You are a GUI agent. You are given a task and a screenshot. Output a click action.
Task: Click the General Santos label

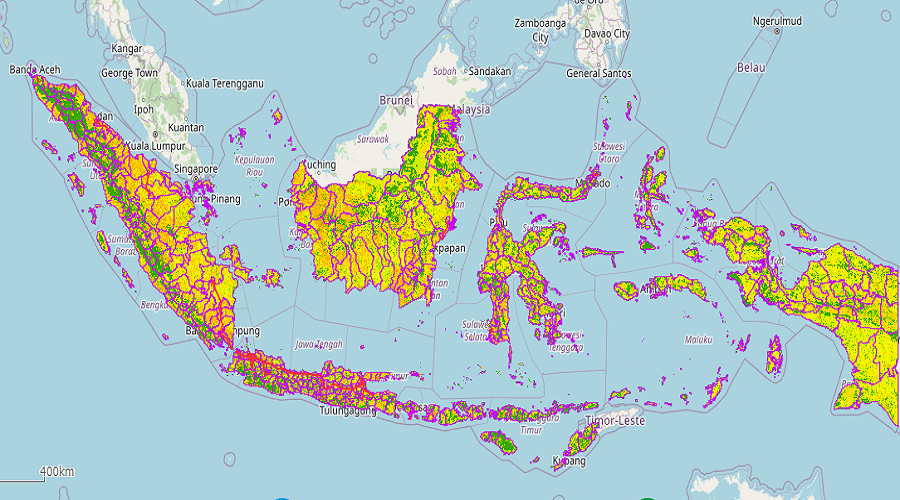600,74
